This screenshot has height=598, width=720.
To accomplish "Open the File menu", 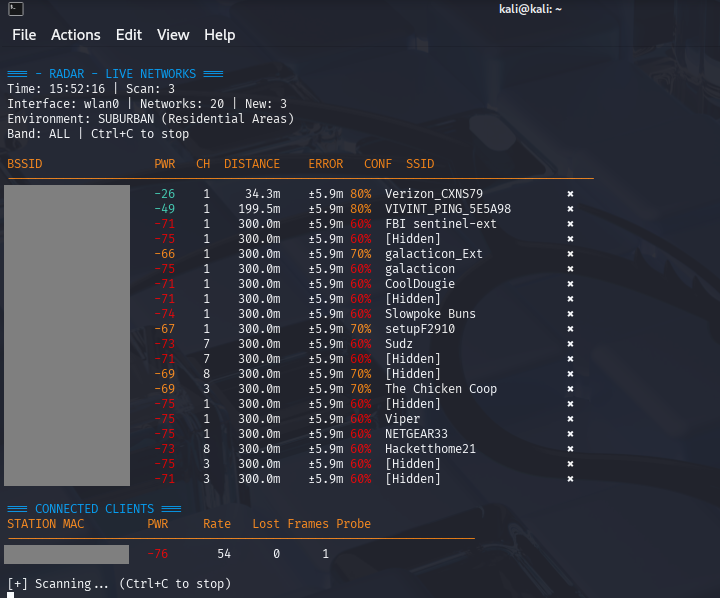I will [x=24, y=35].
